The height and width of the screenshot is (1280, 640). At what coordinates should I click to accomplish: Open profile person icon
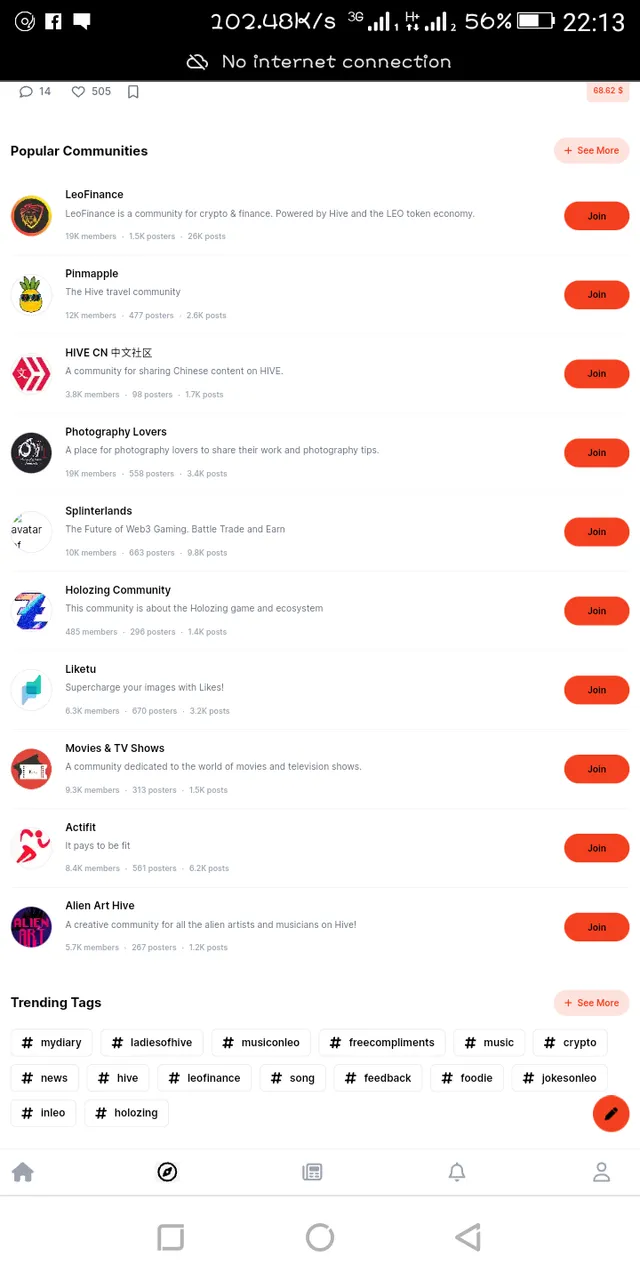point(601,1172)
